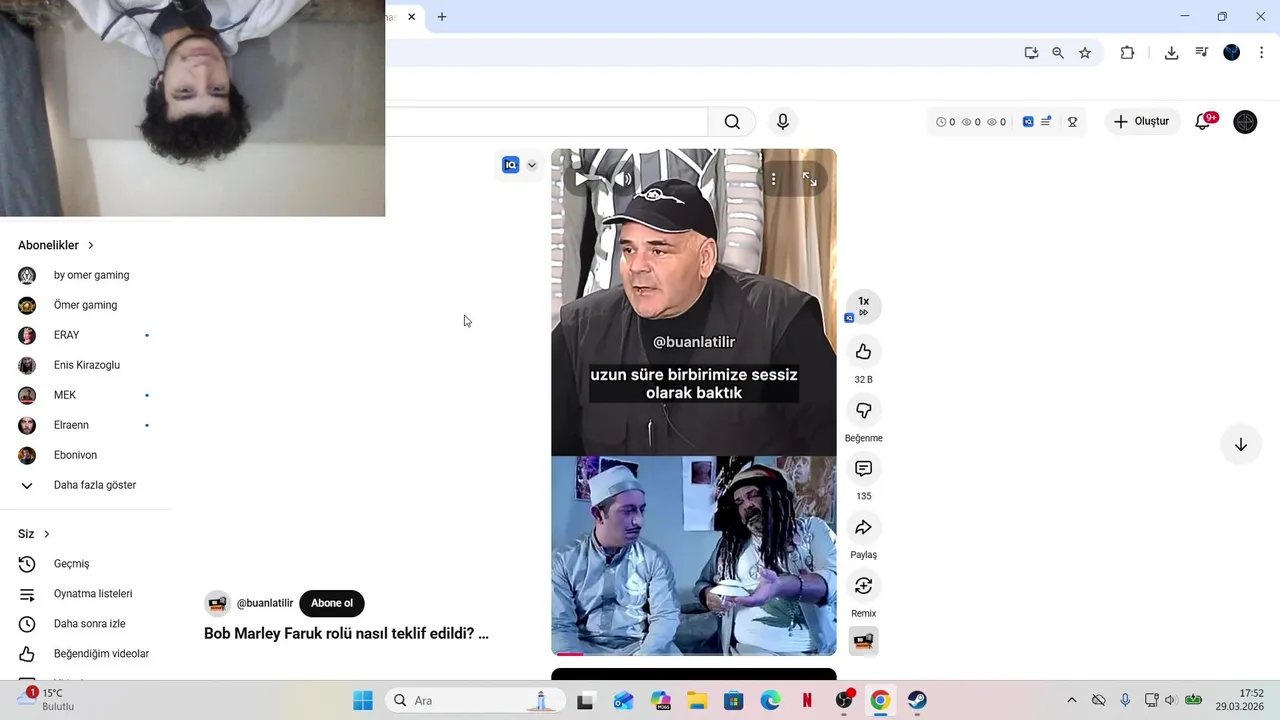Install app icon in address bar

pyautogui.click(x=1031, y=53)
